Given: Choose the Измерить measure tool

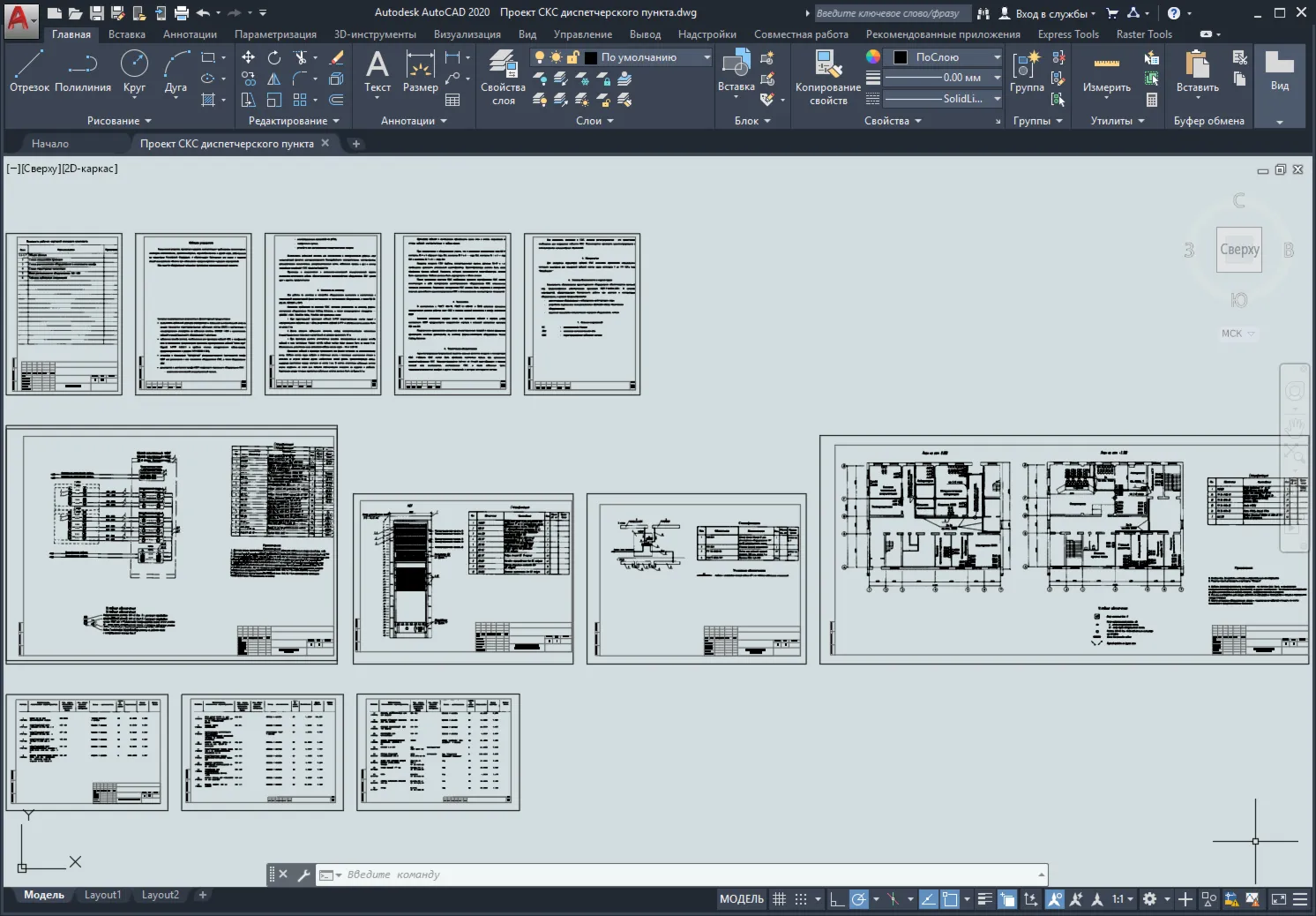Looking at the screenshot, I should 1107,71.
